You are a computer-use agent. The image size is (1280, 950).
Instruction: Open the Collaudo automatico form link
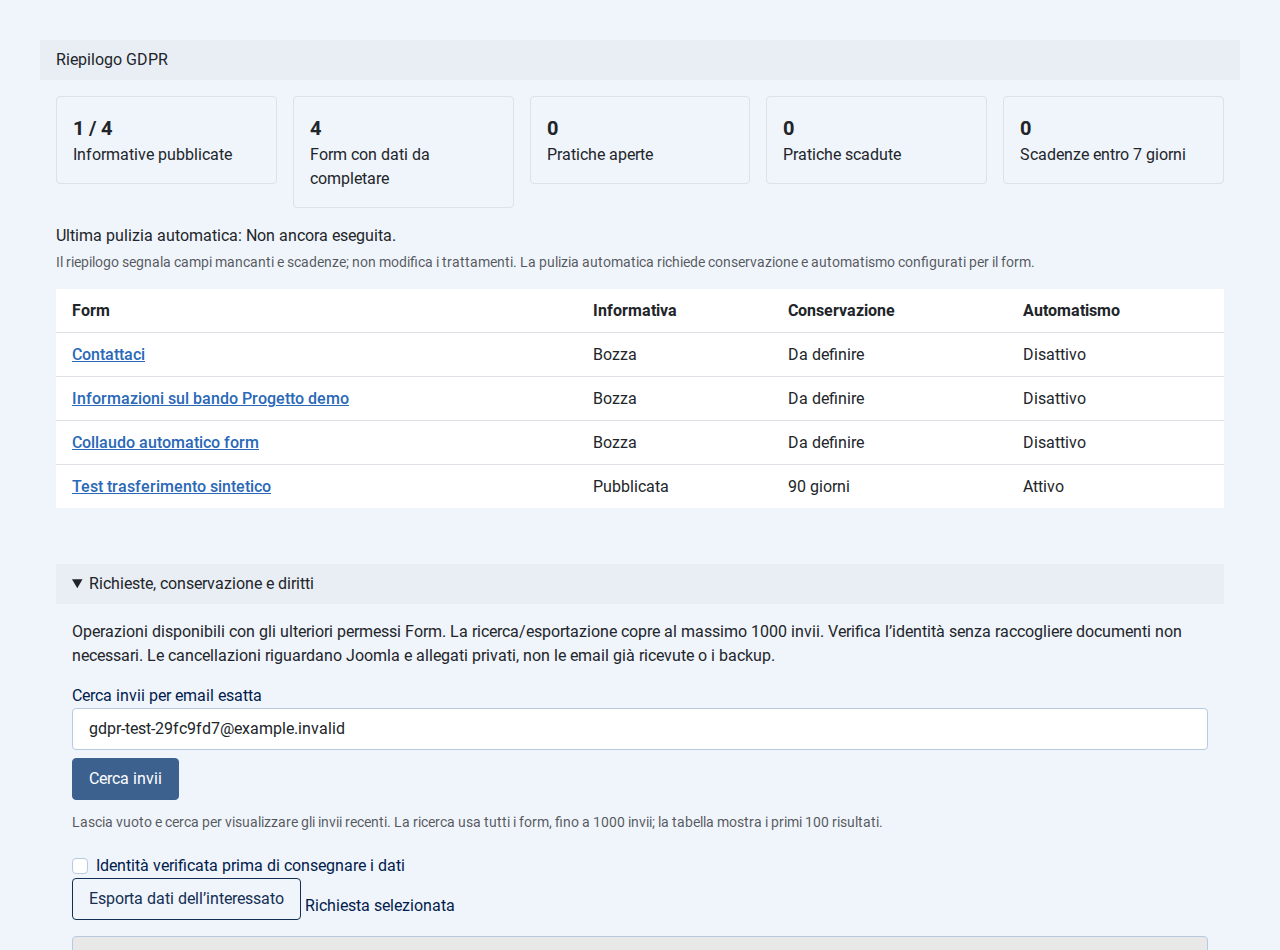point(165,443)
